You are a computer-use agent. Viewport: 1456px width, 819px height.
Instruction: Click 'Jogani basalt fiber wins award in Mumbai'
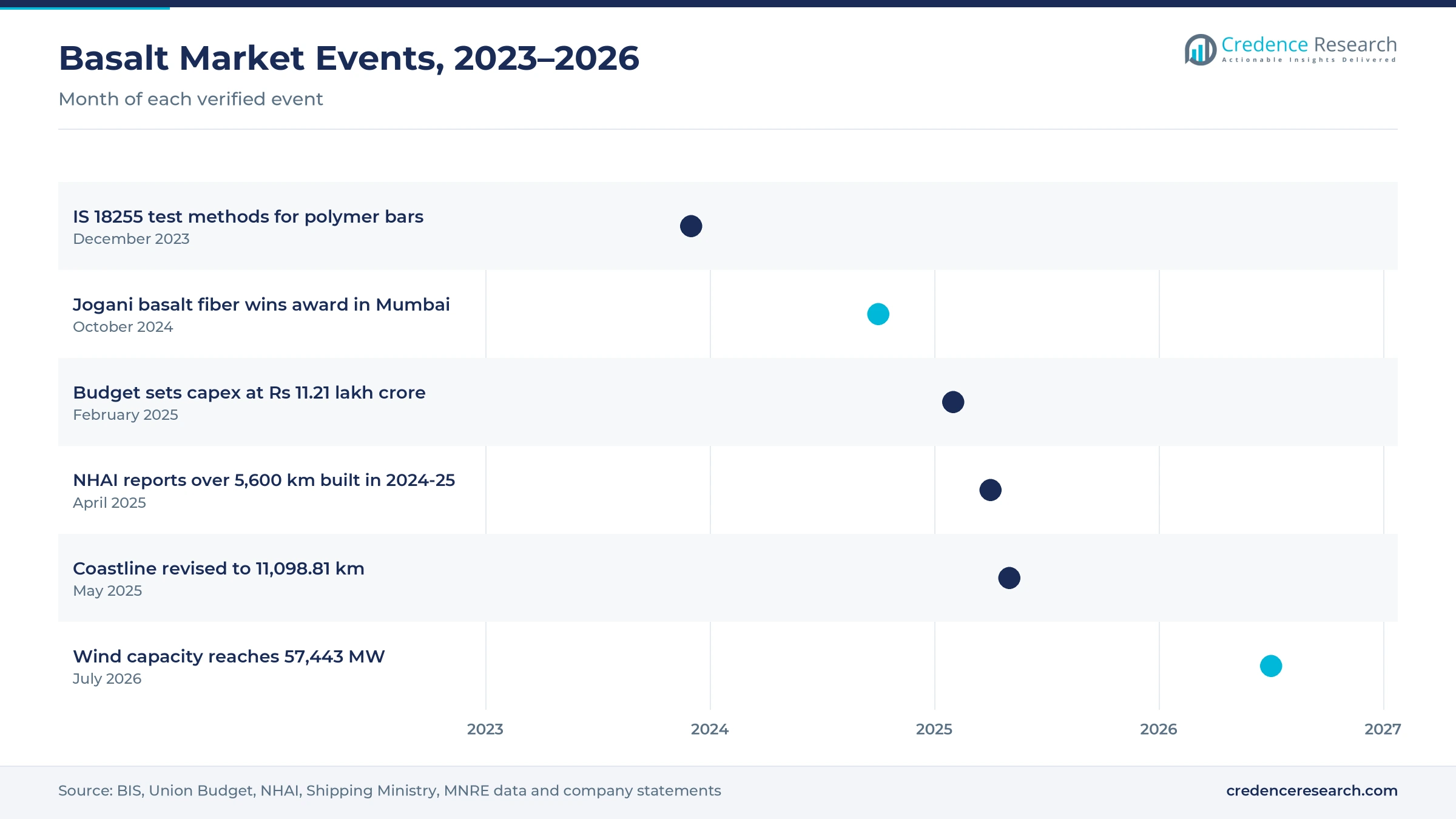[x=261, y=305]
